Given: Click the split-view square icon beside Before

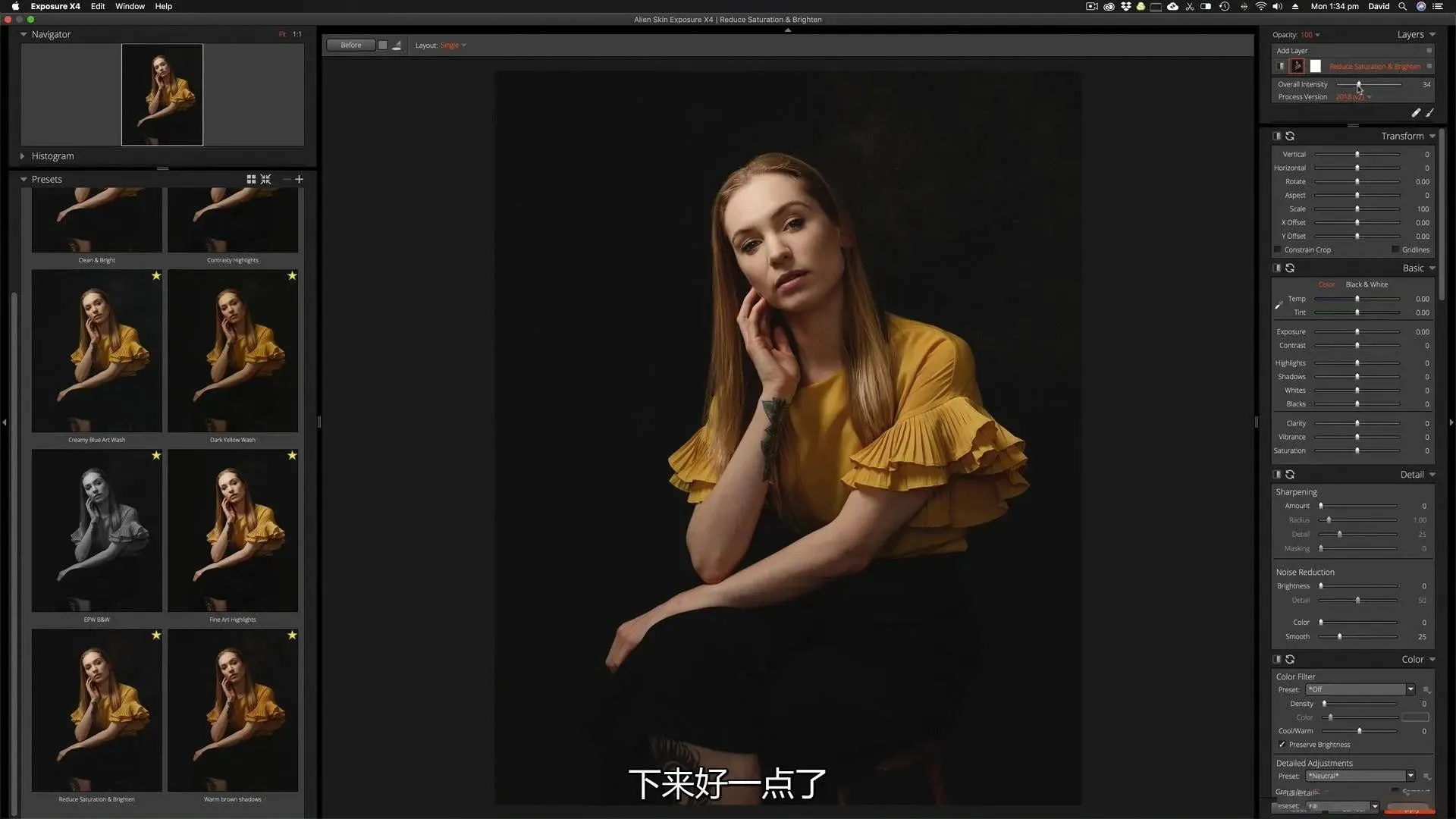Looking at the screenshot, I should (382, 45).
